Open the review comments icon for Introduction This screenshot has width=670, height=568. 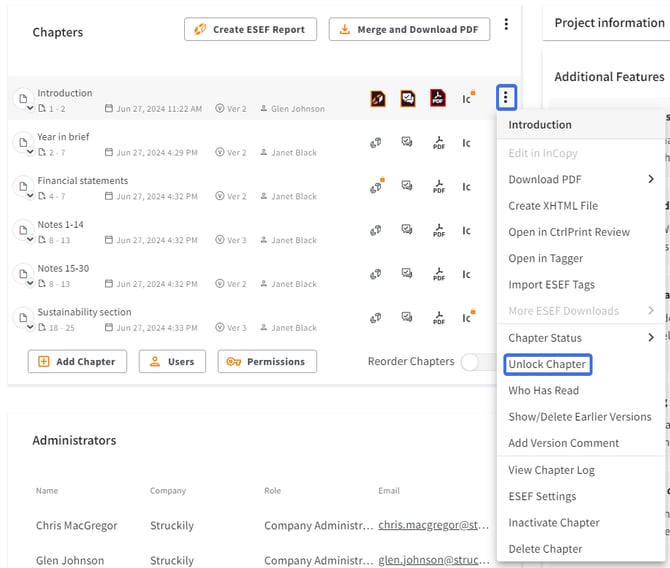pos(408,98)
